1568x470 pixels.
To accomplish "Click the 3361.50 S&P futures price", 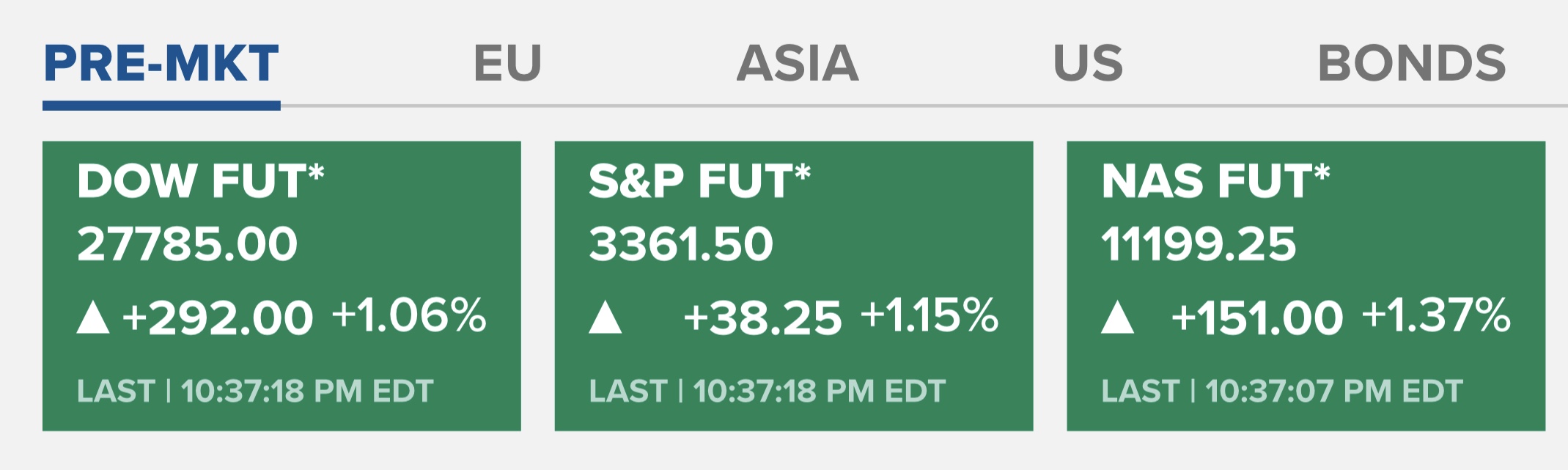I will (x=681, y=244).
